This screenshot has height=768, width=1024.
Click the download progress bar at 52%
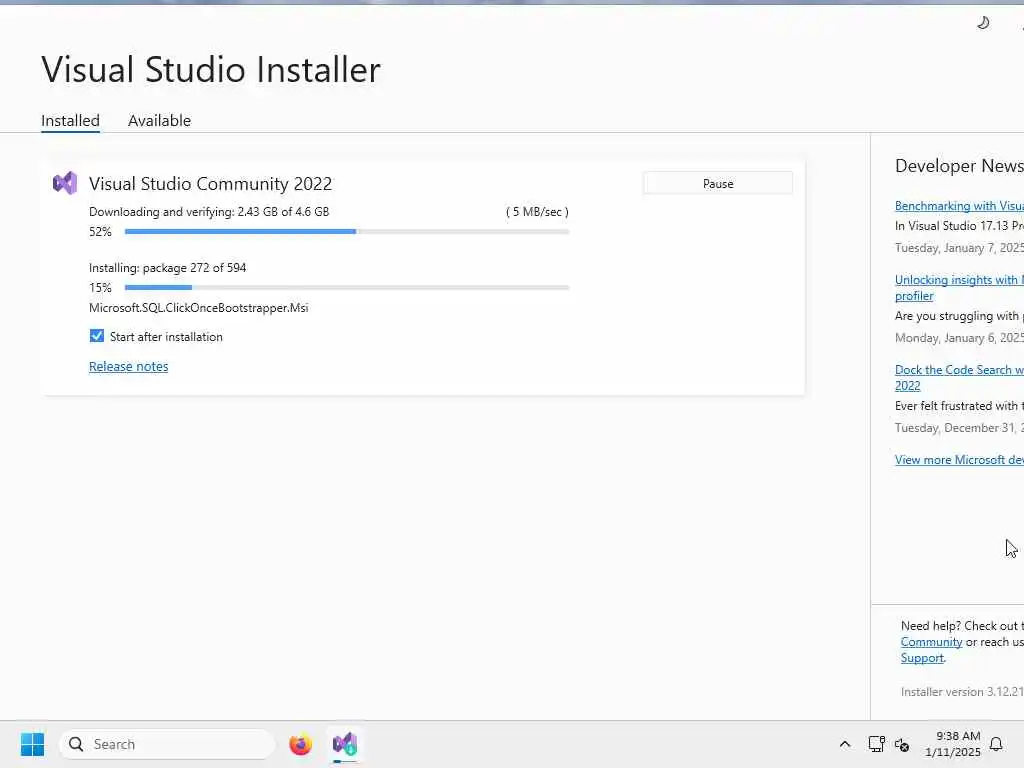coord(347,231)
